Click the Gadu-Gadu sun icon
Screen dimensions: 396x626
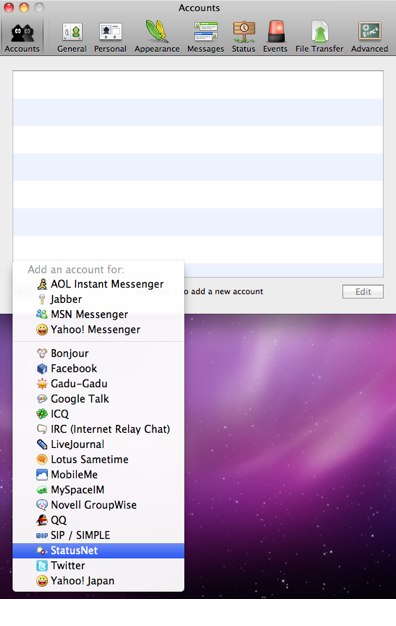point(42,384)
